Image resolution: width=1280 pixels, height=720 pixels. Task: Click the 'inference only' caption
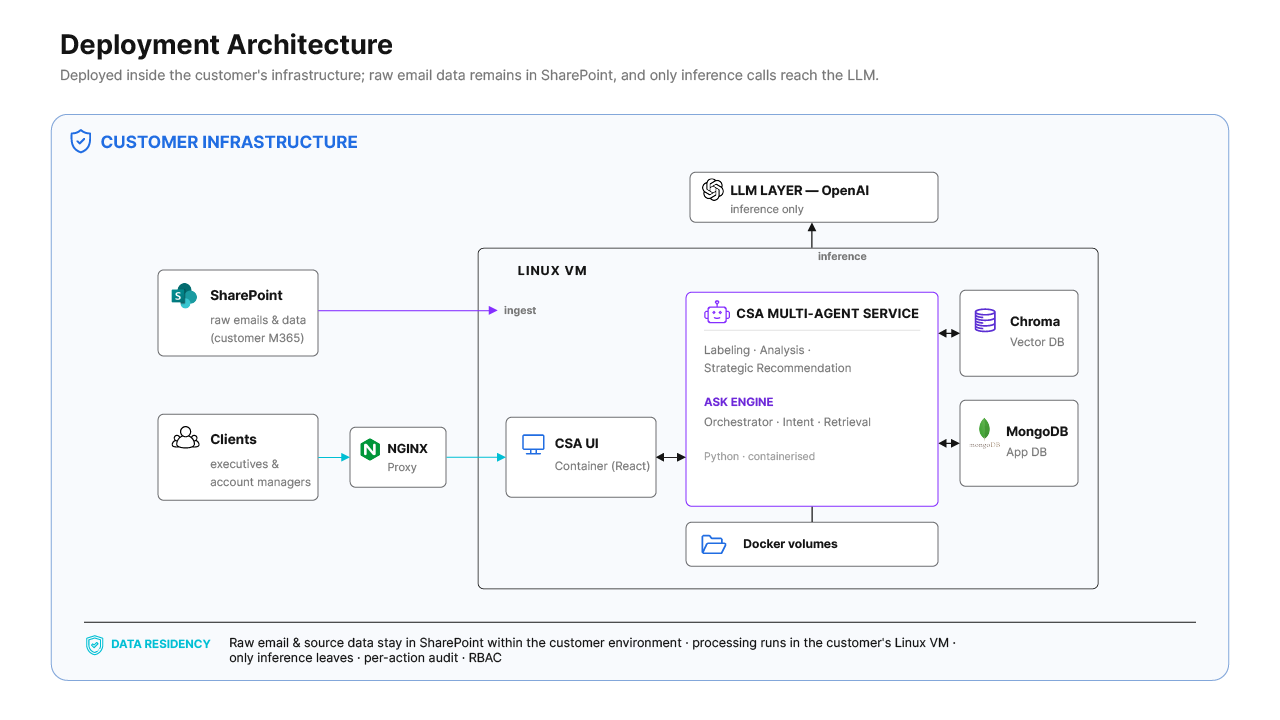pyautogui.click(x=767, y=209)
